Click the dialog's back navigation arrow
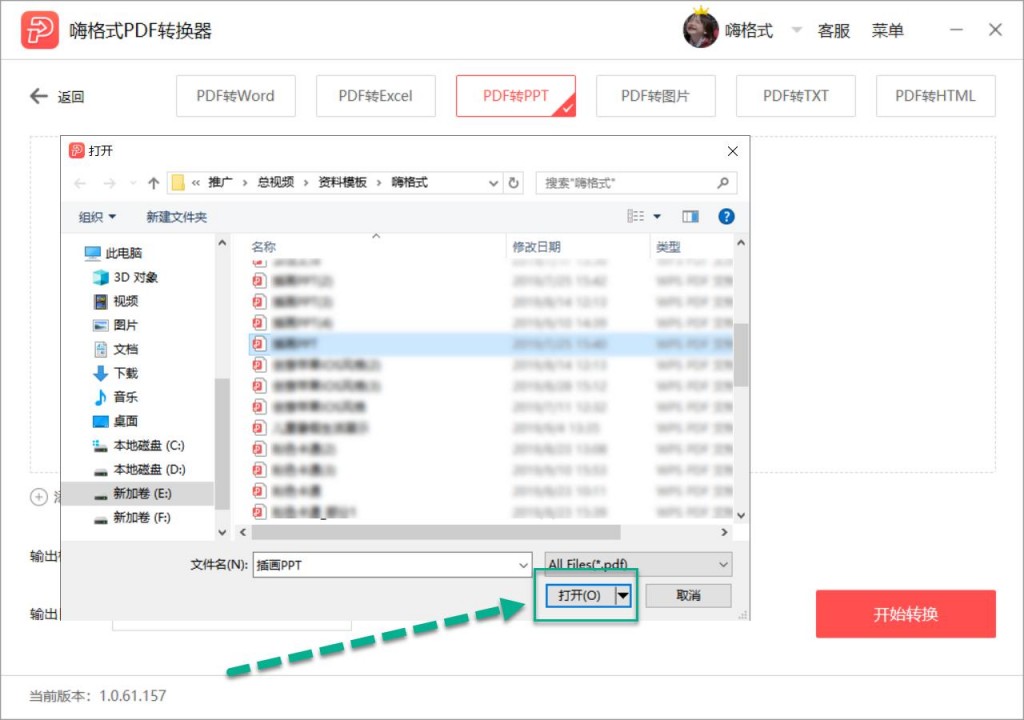This screenshot has width=1024, height=720. pyautogui.click(x=80, y=183)
